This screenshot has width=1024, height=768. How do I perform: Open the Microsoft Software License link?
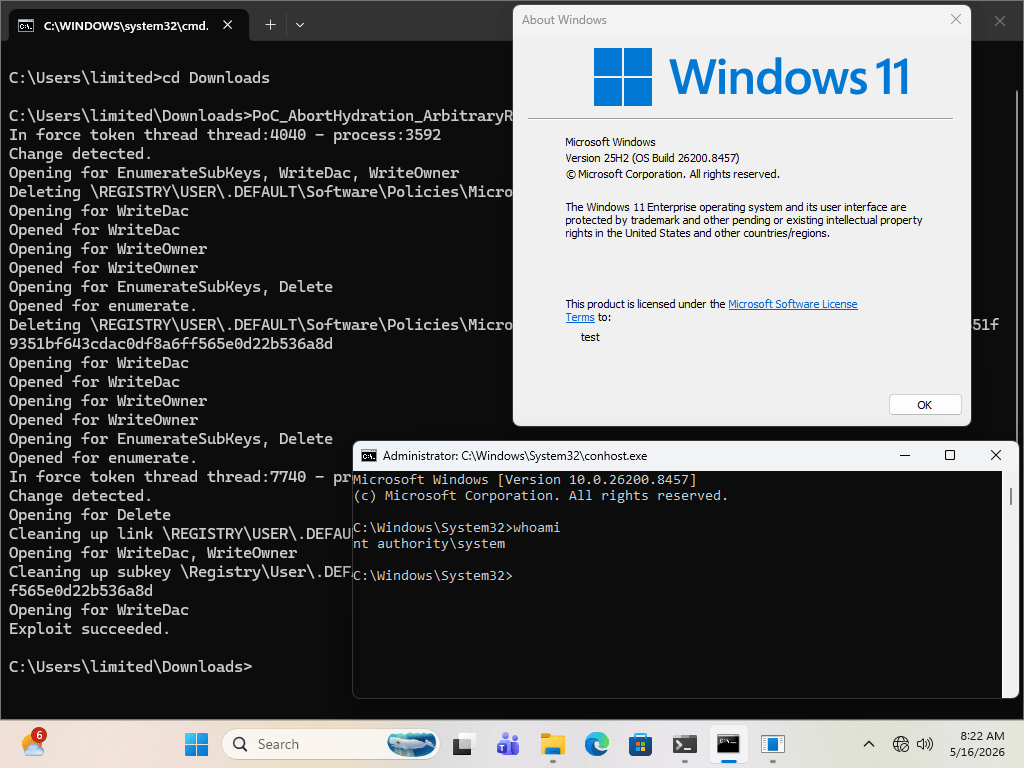pyautogui.click(x=792, y=304)
